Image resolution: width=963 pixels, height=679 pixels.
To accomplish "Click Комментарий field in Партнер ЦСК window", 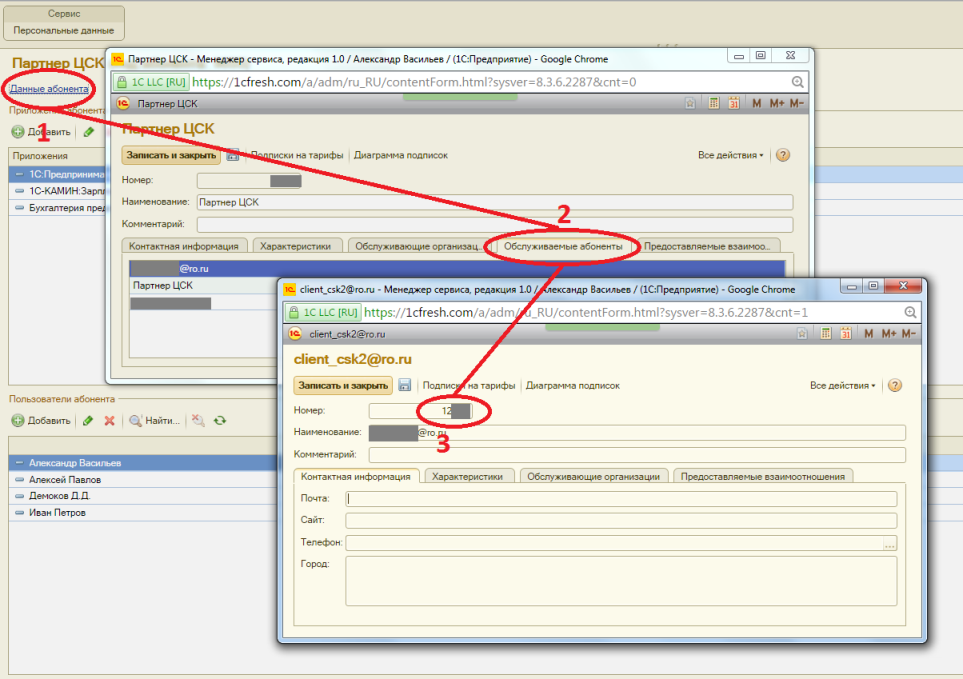I will click(495, 225).
